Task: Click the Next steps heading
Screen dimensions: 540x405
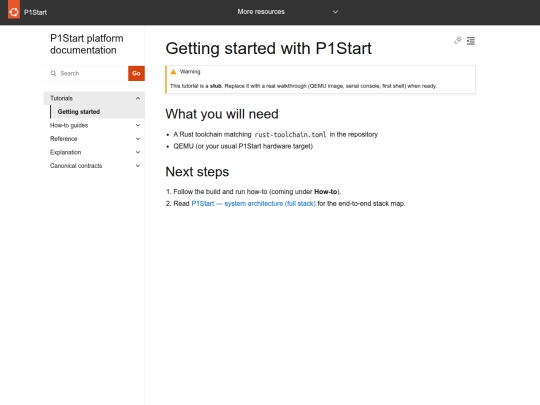Action: [x=197, y=172]
